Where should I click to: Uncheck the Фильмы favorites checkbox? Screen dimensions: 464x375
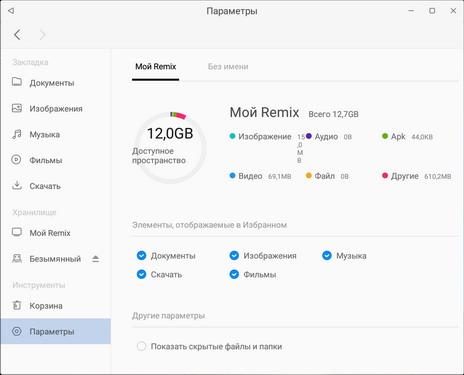tap(234, 274)
